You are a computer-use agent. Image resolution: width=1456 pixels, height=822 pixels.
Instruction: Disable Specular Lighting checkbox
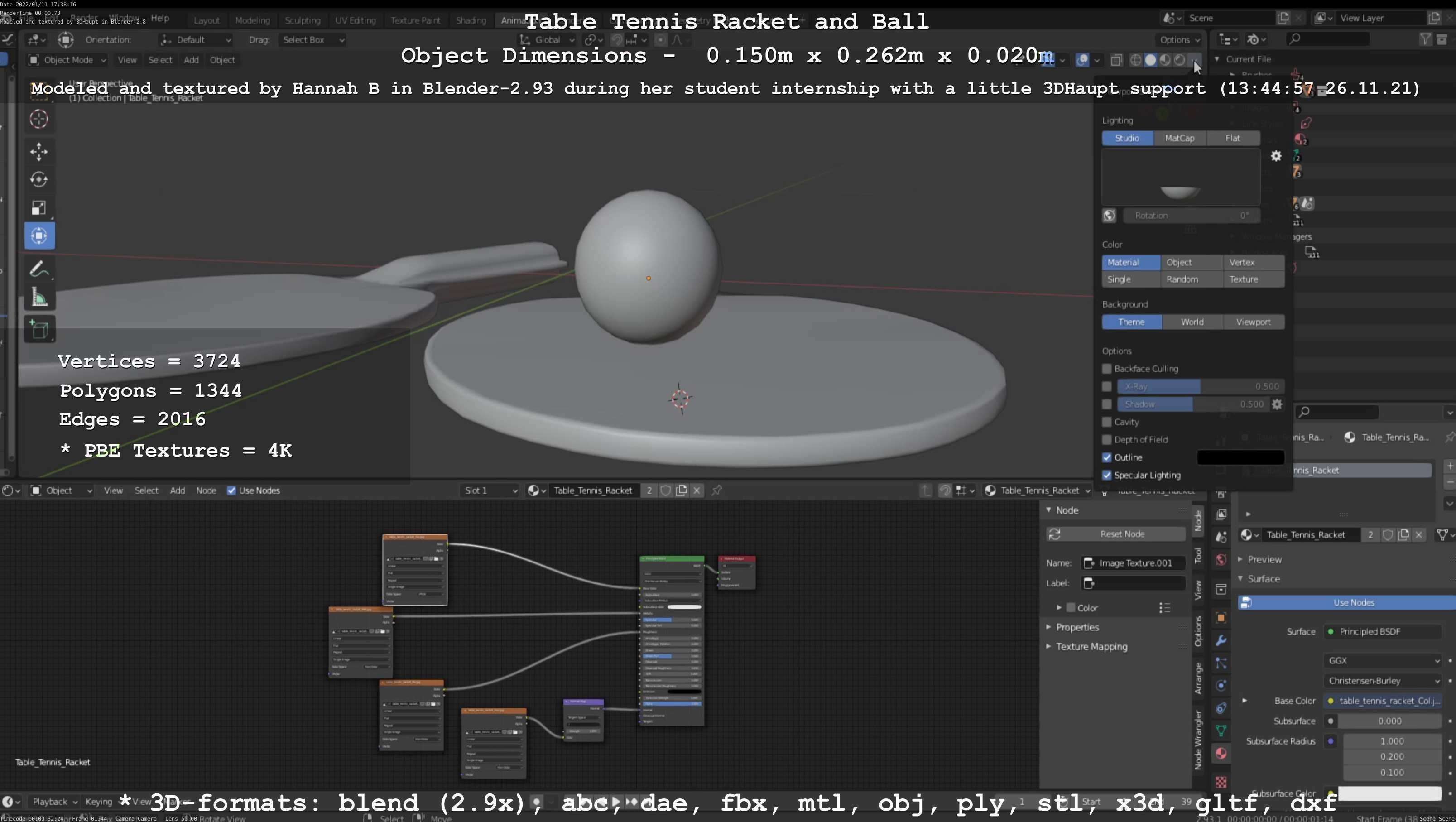(1107, 476)
